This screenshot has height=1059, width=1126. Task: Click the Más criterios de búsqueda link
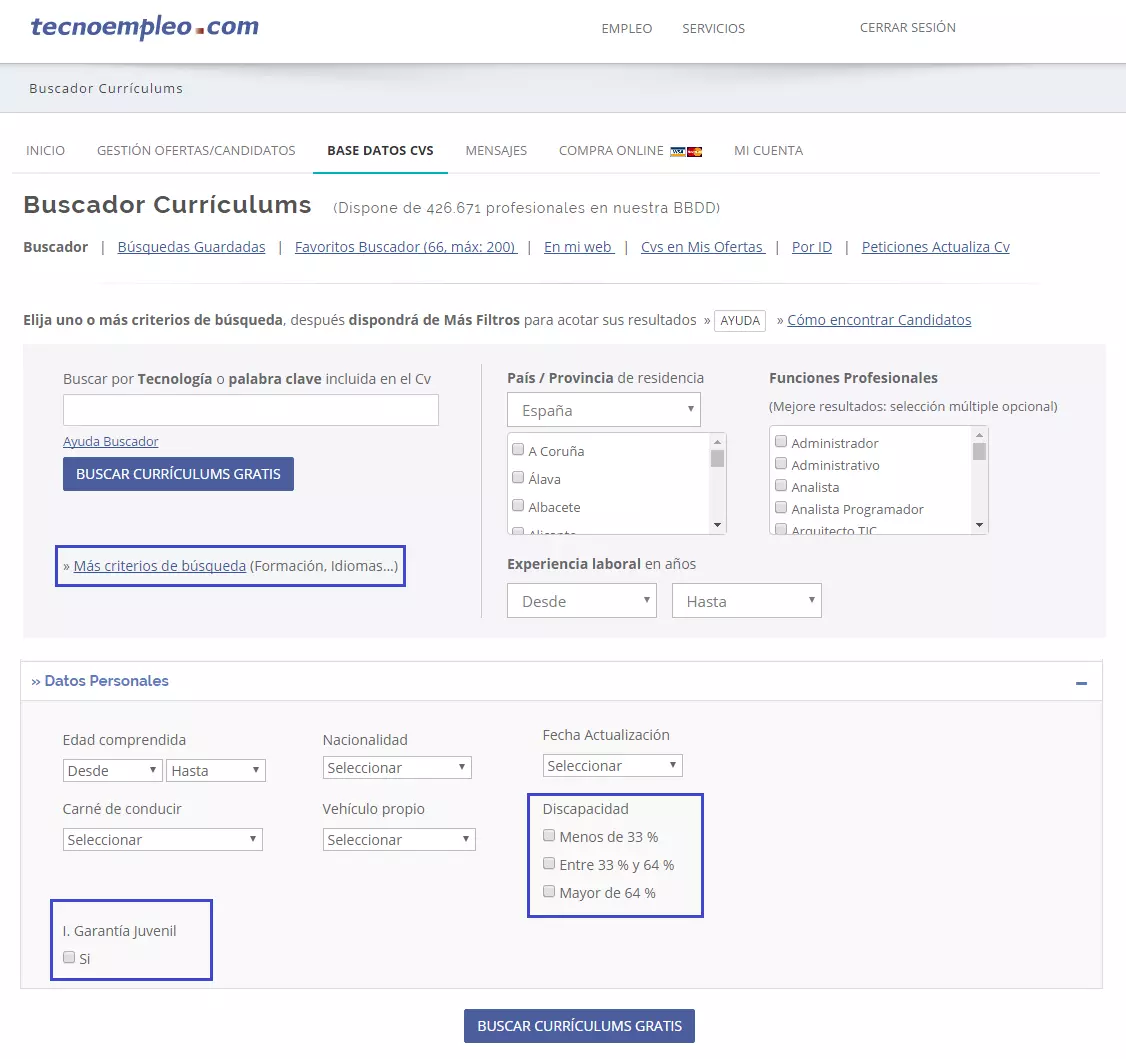click(x=160, y=566)
